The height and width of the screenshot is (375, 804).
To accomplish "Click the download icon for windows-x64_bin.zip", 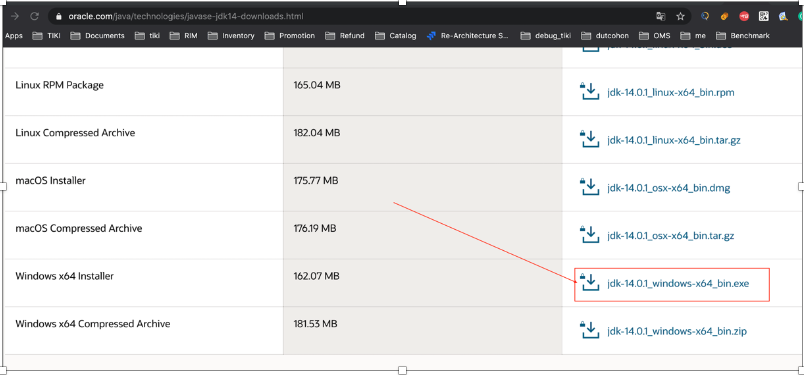I will point(589,331).
